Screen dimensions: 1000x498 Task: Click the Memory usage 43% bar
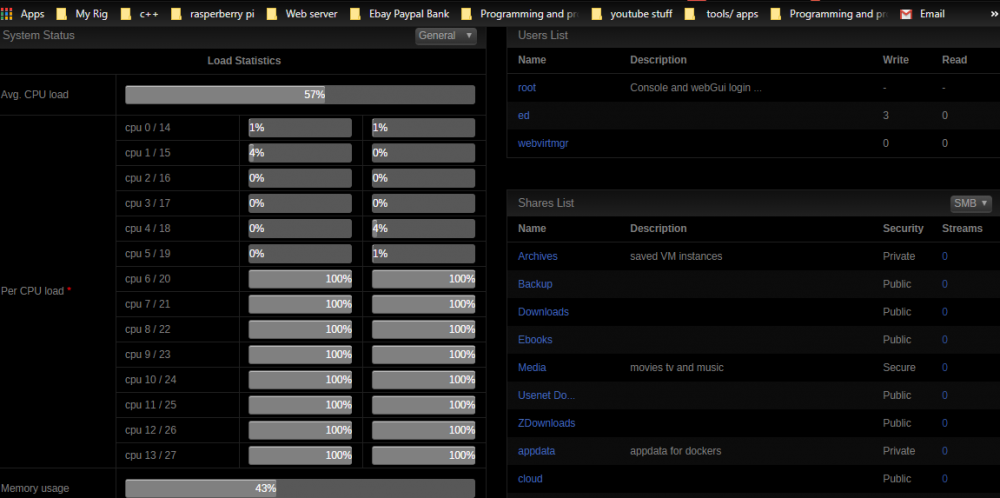pyautogui.click(x=300, y=488)
